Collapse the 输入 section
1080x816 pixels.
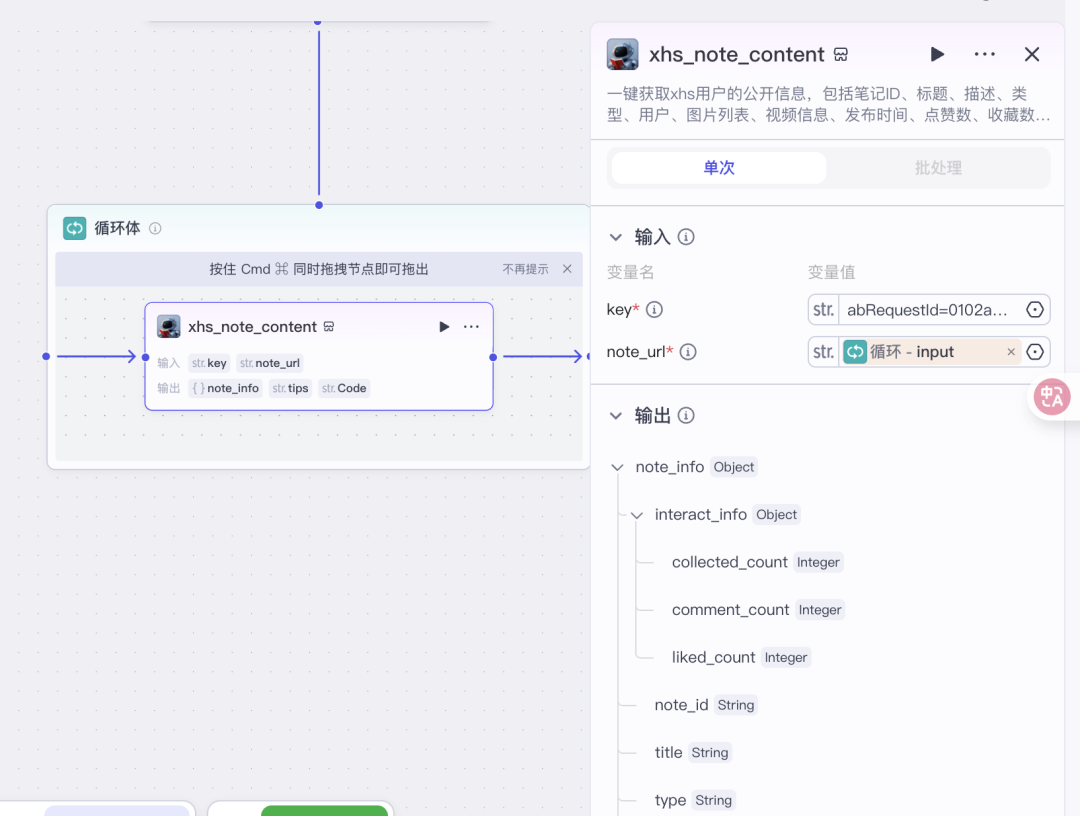pos(616,238)
